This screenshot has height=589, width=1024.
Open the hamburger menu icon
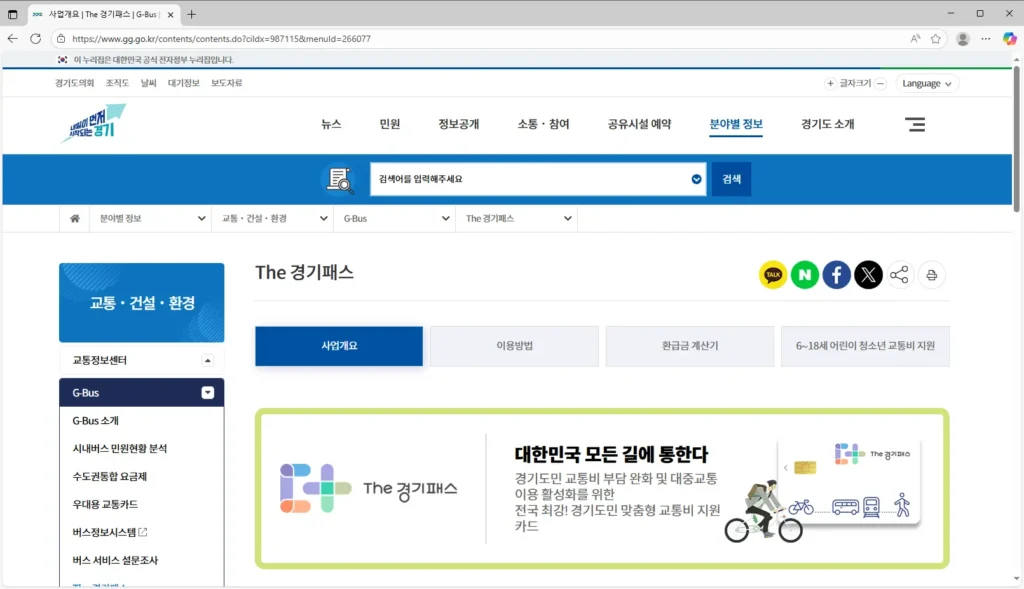point(915,124)
